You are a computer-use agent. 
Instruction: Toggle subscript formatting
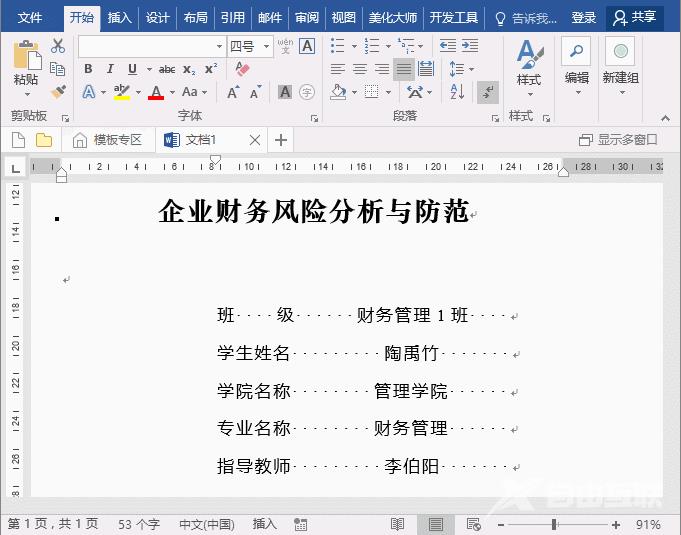click(x=189, y=69)
